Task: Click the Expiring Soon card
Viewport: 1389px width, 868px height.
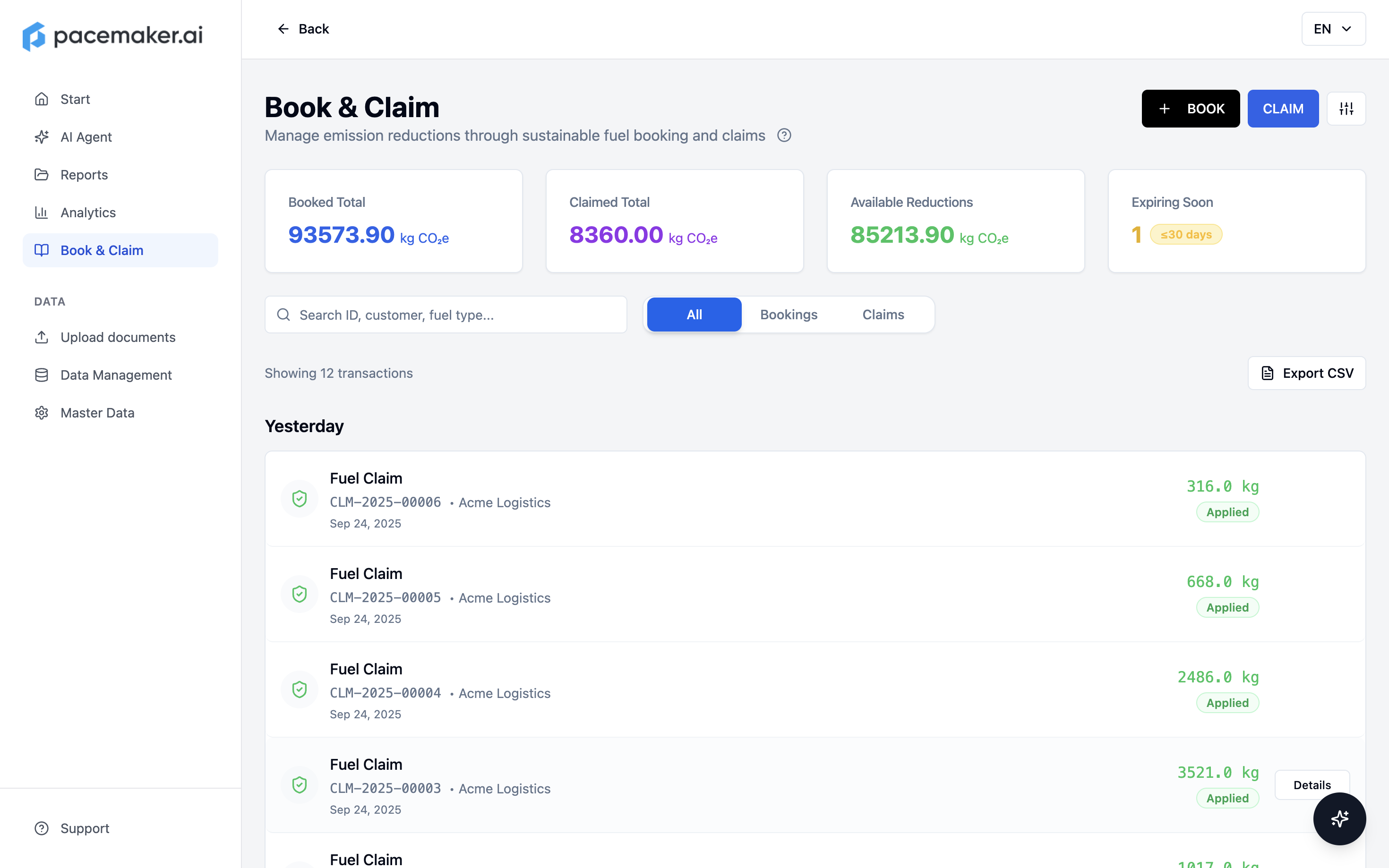Action: 1236,221
